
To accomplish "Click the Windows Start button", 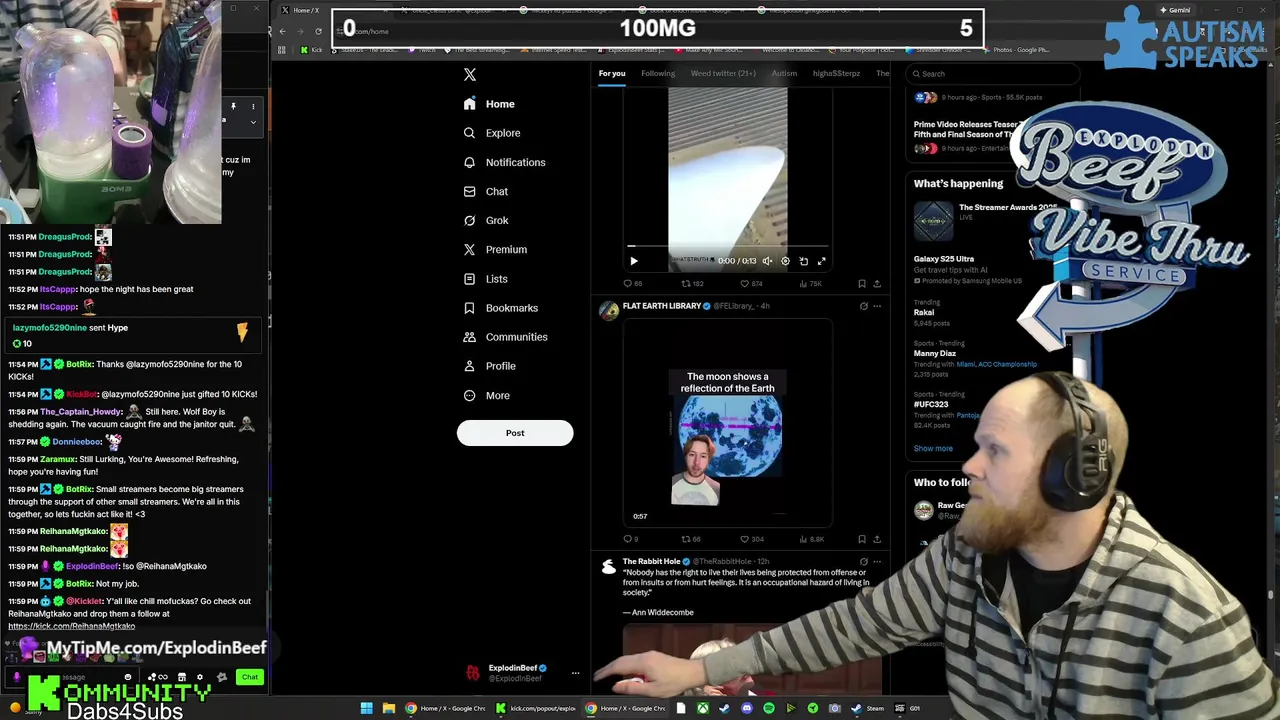I will (x=366, y=708).
